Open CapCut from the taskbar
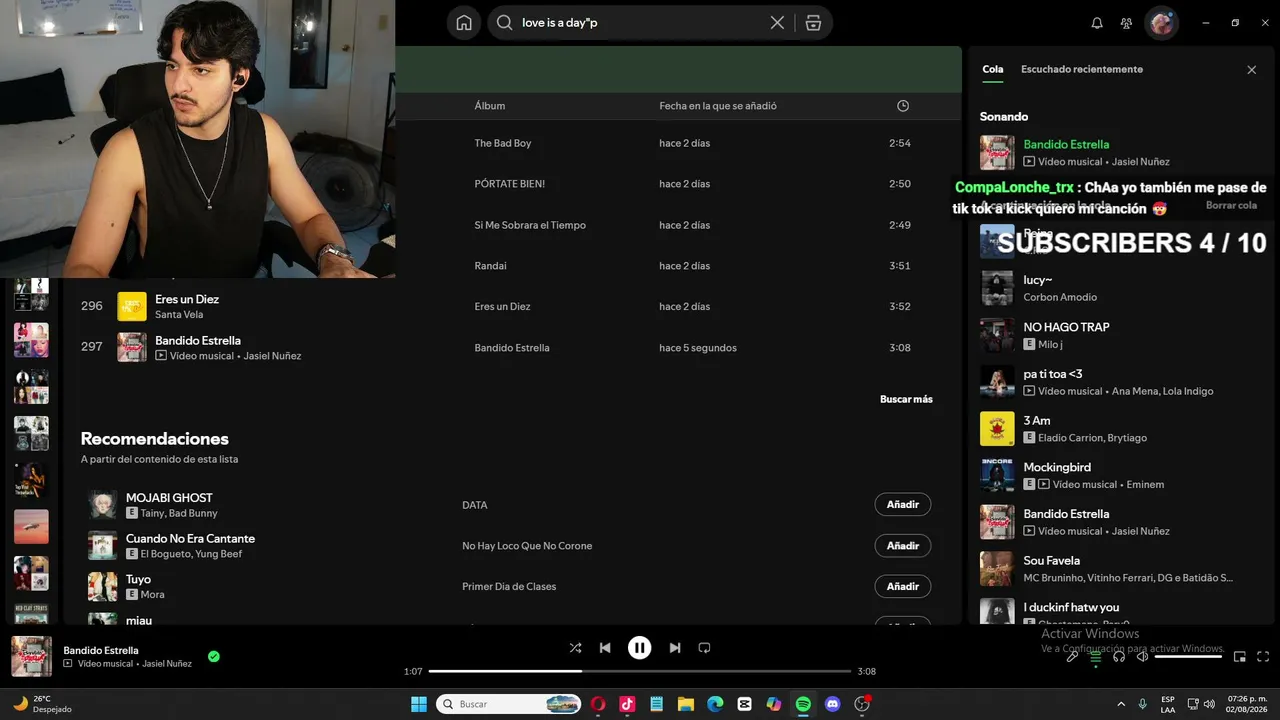Screen dimensions: 1280x720 click(x=744, y=704)
